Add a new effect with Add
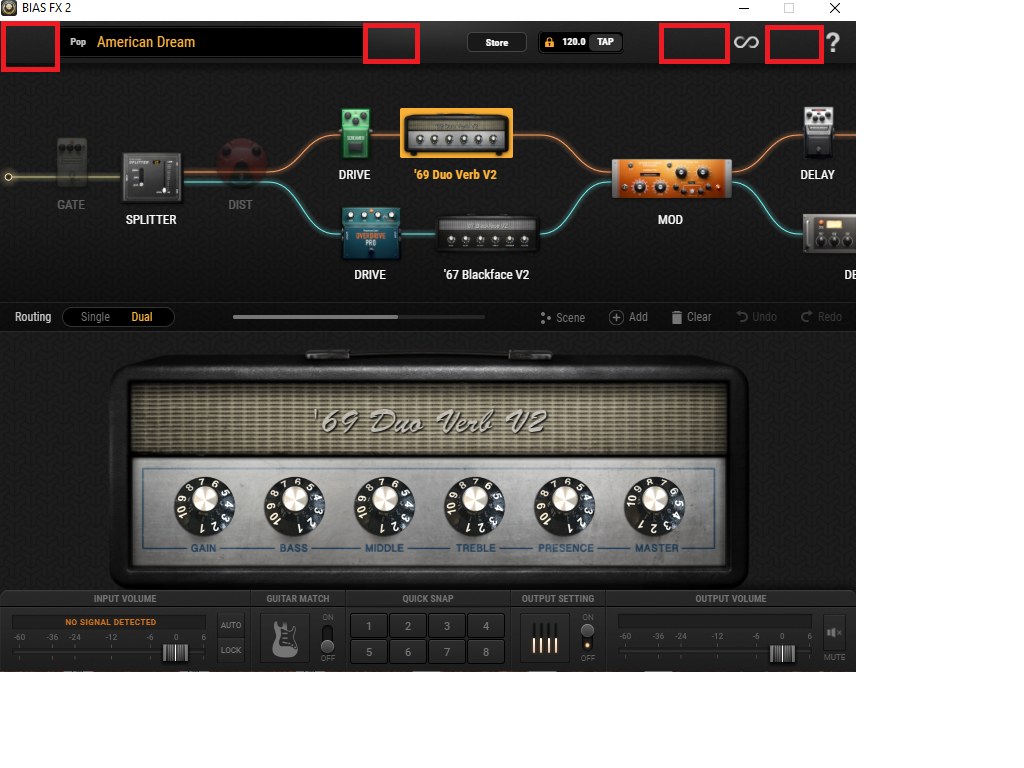The width and height of the screenshot is (1024, 768). tap(628, 317)
